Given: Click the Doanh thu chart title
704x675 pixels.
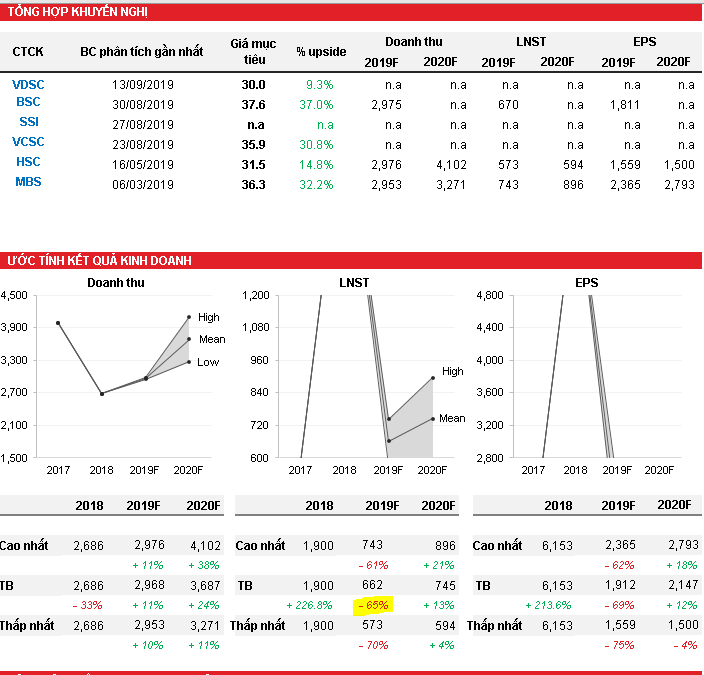Looking at the screenshot, I should [115, 283].
